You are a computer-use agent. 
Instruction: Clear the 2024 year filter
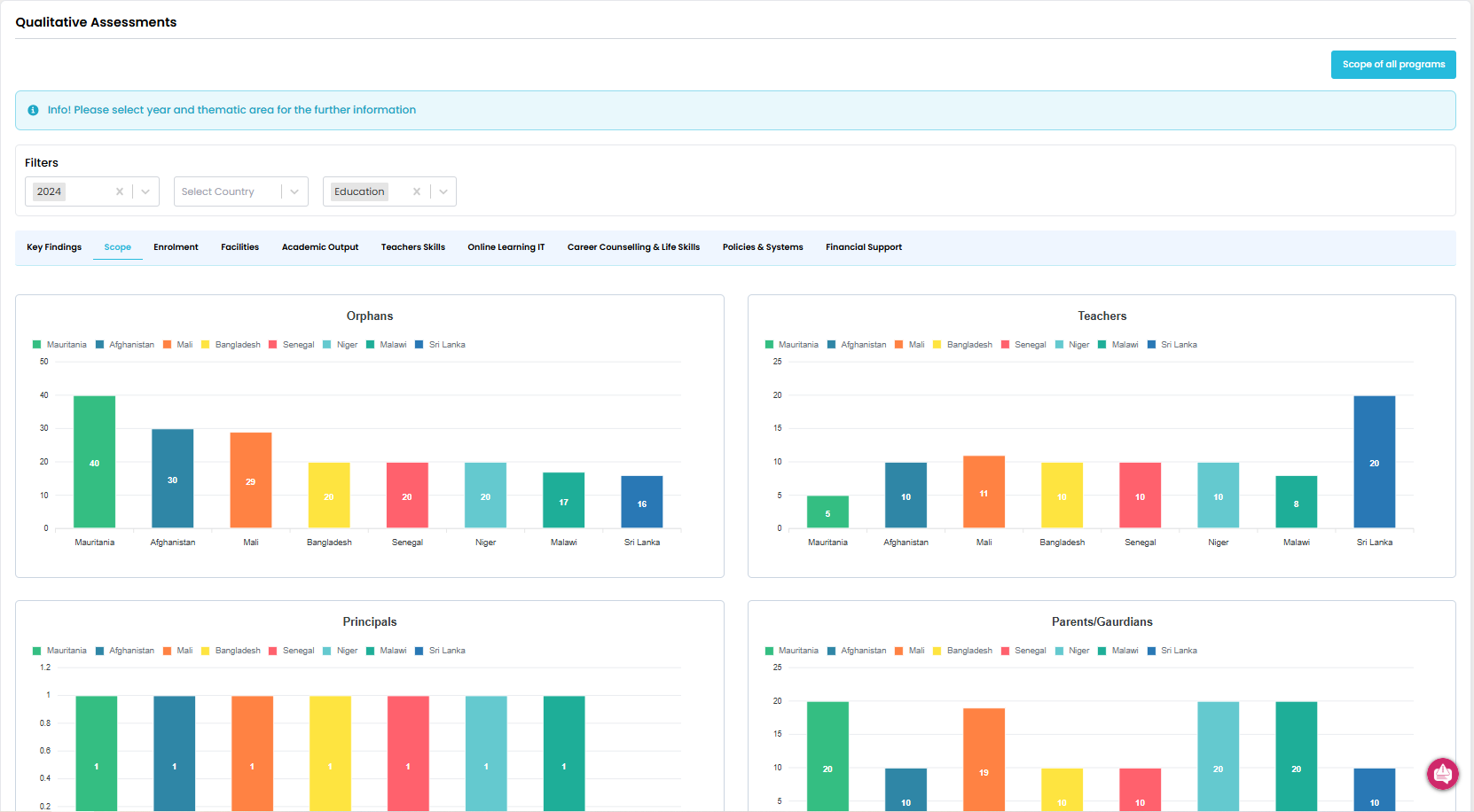120,191
